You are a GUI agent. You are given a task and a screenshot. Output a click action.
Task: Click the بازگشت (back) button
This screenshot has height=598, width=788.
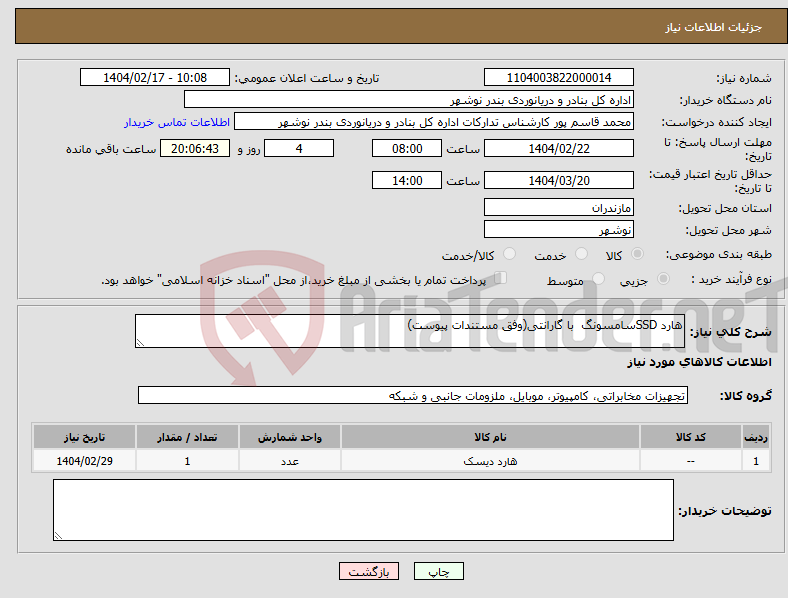(369, 571)
